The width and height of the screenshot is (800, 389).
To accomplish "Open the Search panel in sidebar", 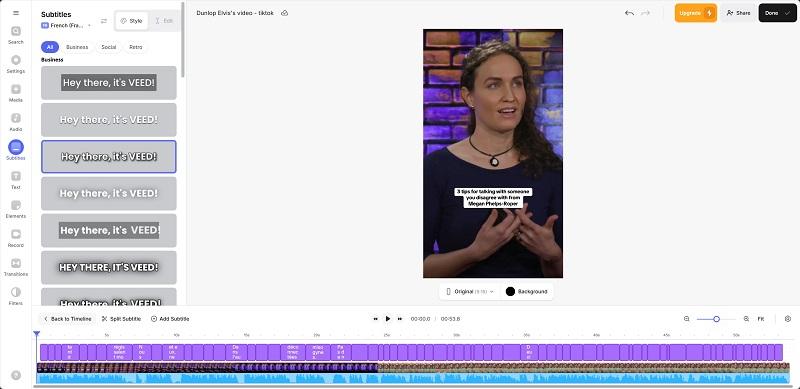I will click(16, 35).
